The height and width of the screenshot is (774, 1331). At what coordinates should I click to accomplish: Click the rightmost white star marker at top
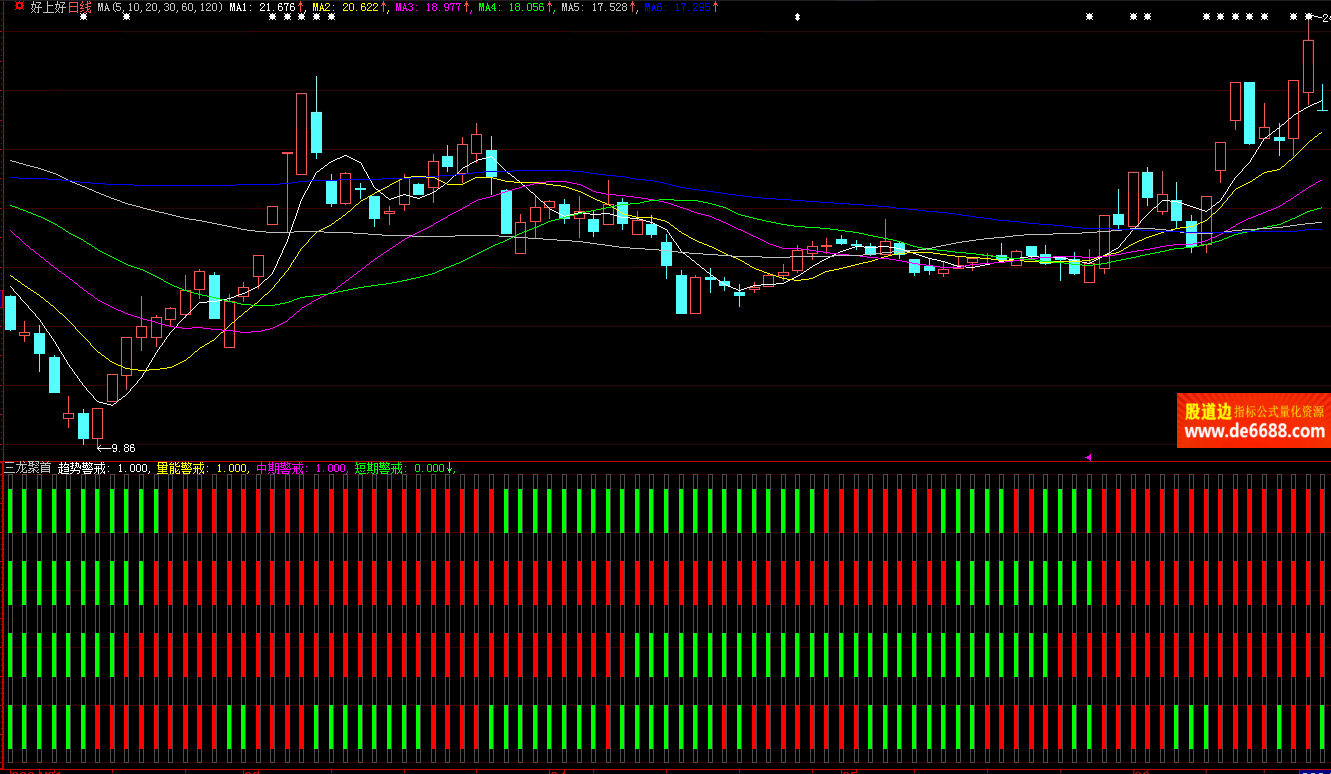1308,17
